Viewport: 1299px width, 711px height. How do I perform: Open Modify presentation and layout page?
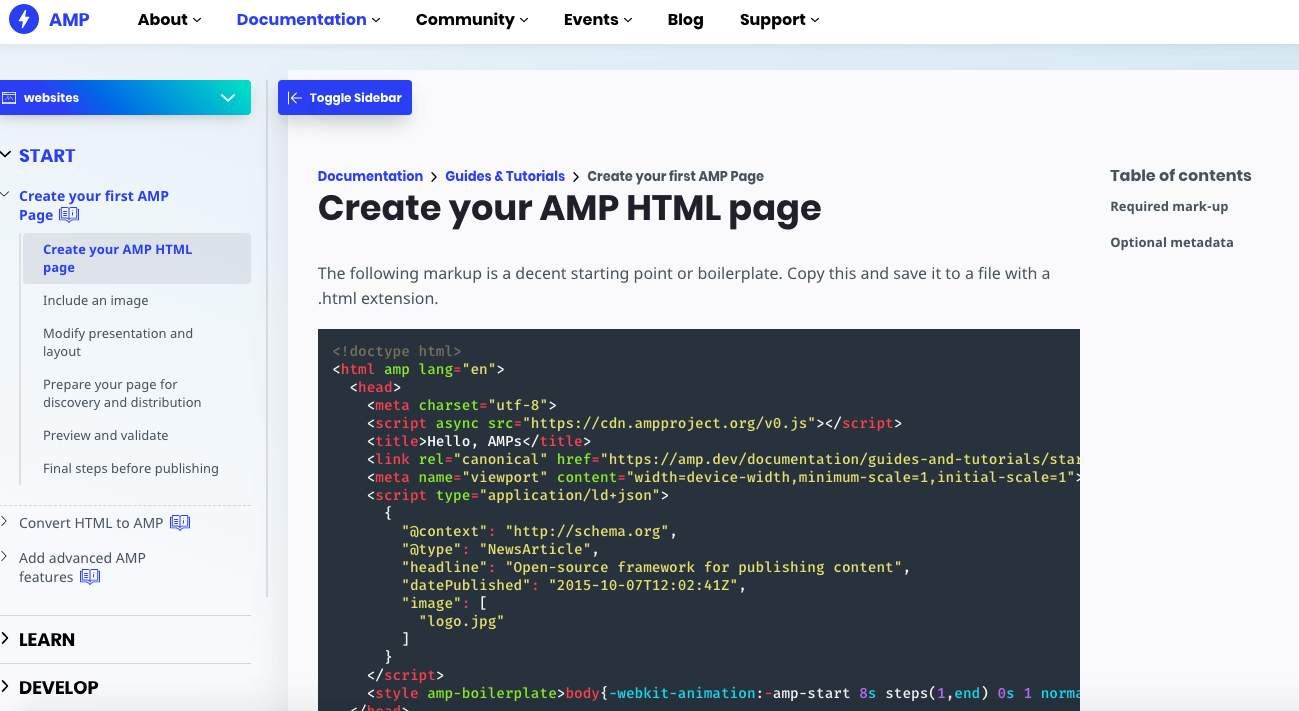(118, 342)
